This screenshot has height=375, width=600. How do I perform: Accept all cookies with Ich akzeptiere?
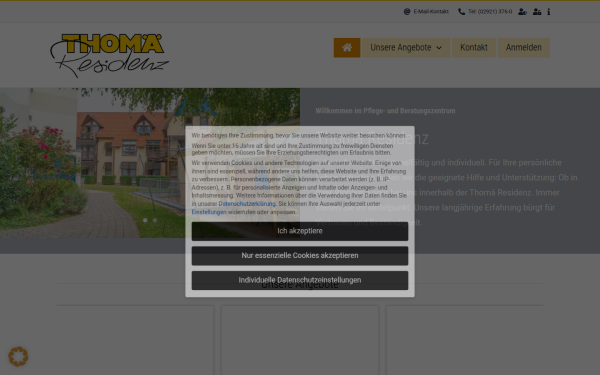(300, 231)
